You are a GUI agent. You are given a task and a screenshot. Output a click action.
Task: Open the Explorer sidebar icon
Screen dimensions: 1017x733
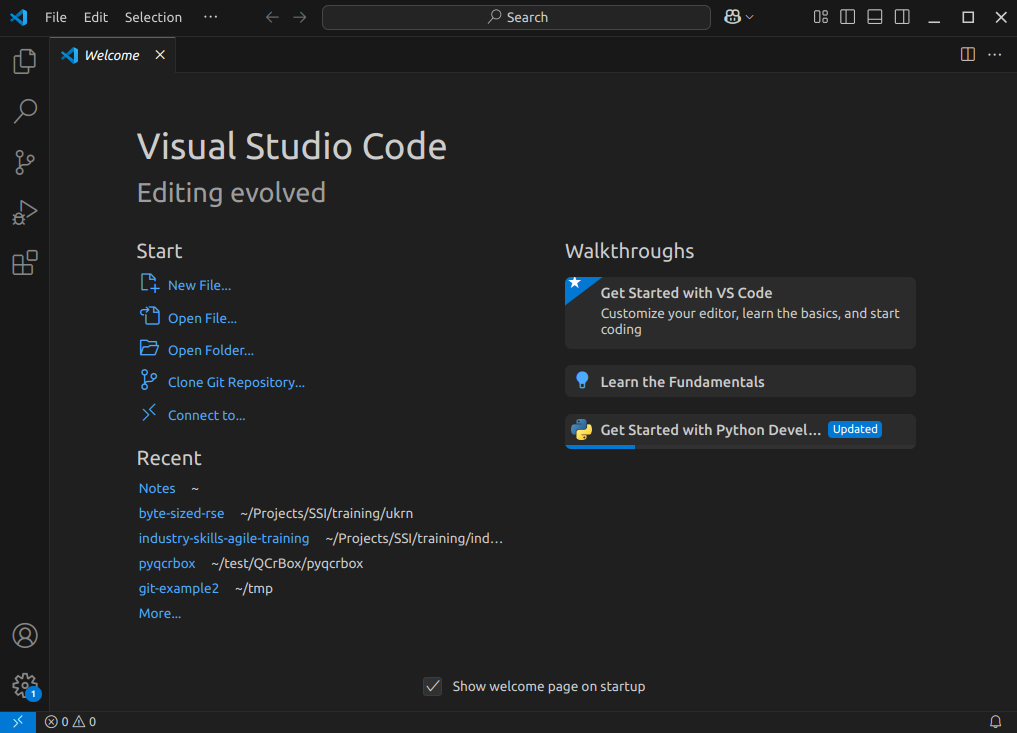25,61
